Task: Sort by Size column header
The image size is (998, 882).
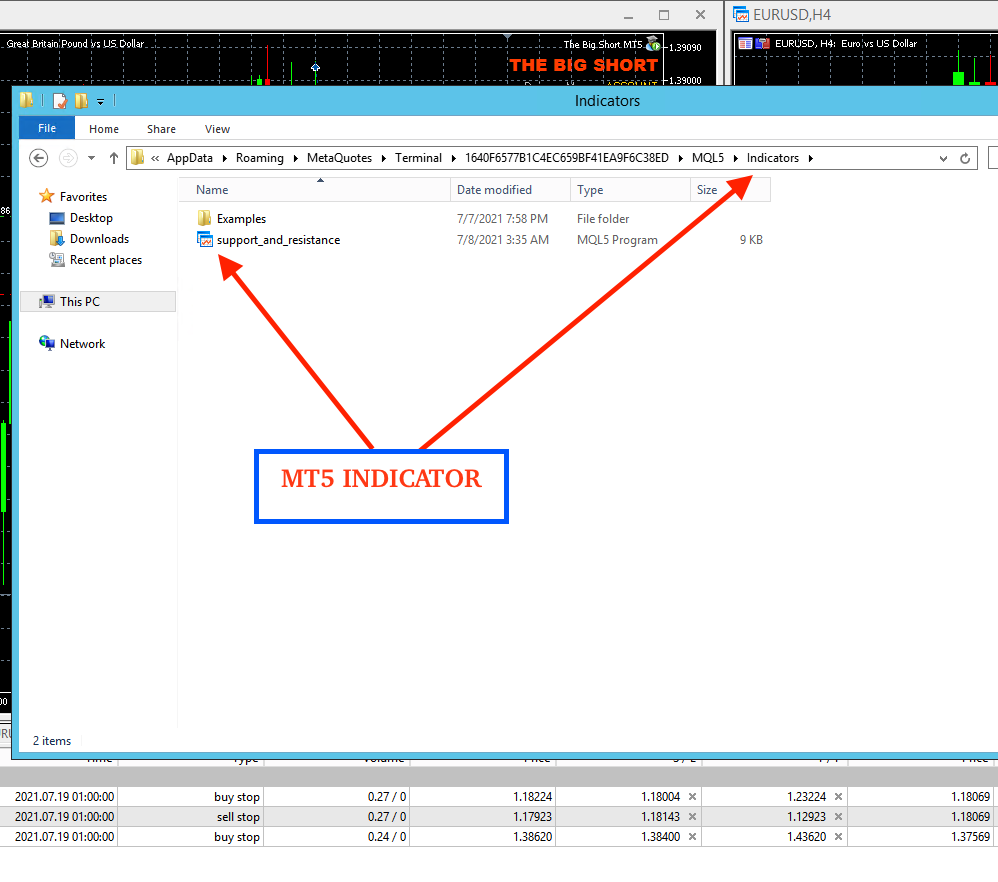Action: (x=730, y=190)
